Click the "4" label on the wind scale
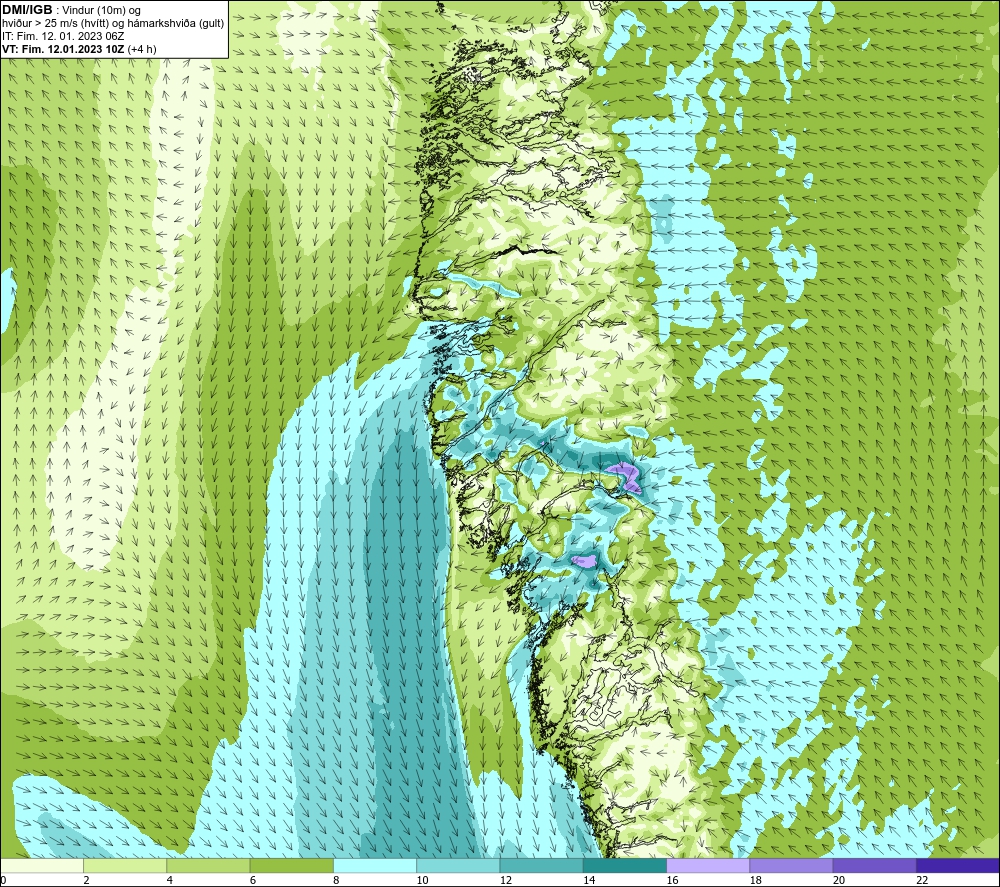Image resolution: width=1000 pixels, height=887 pixels. (x=170, y=880)
